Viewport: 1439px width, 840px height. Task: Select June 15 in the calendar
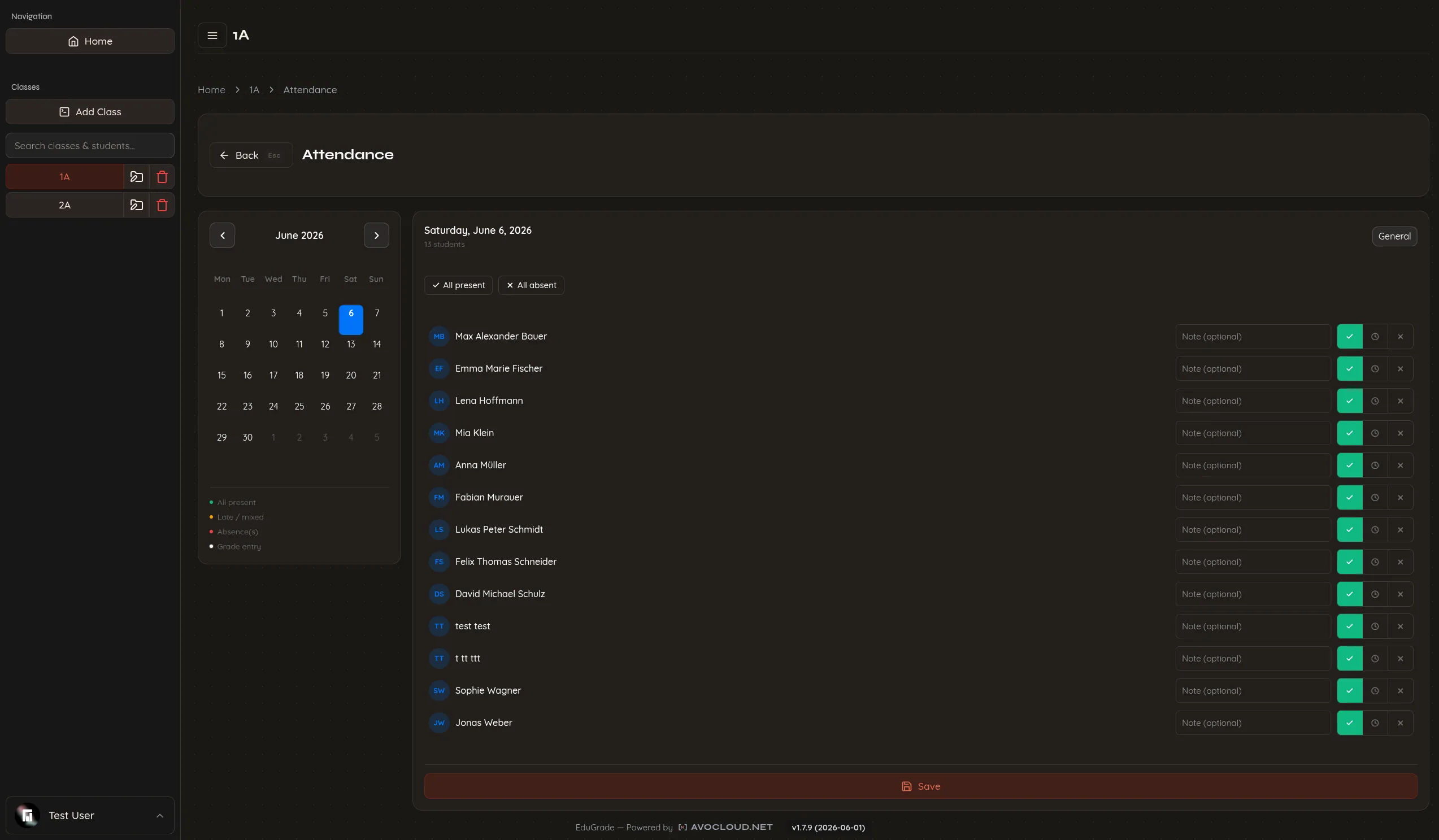click(221, 375)
